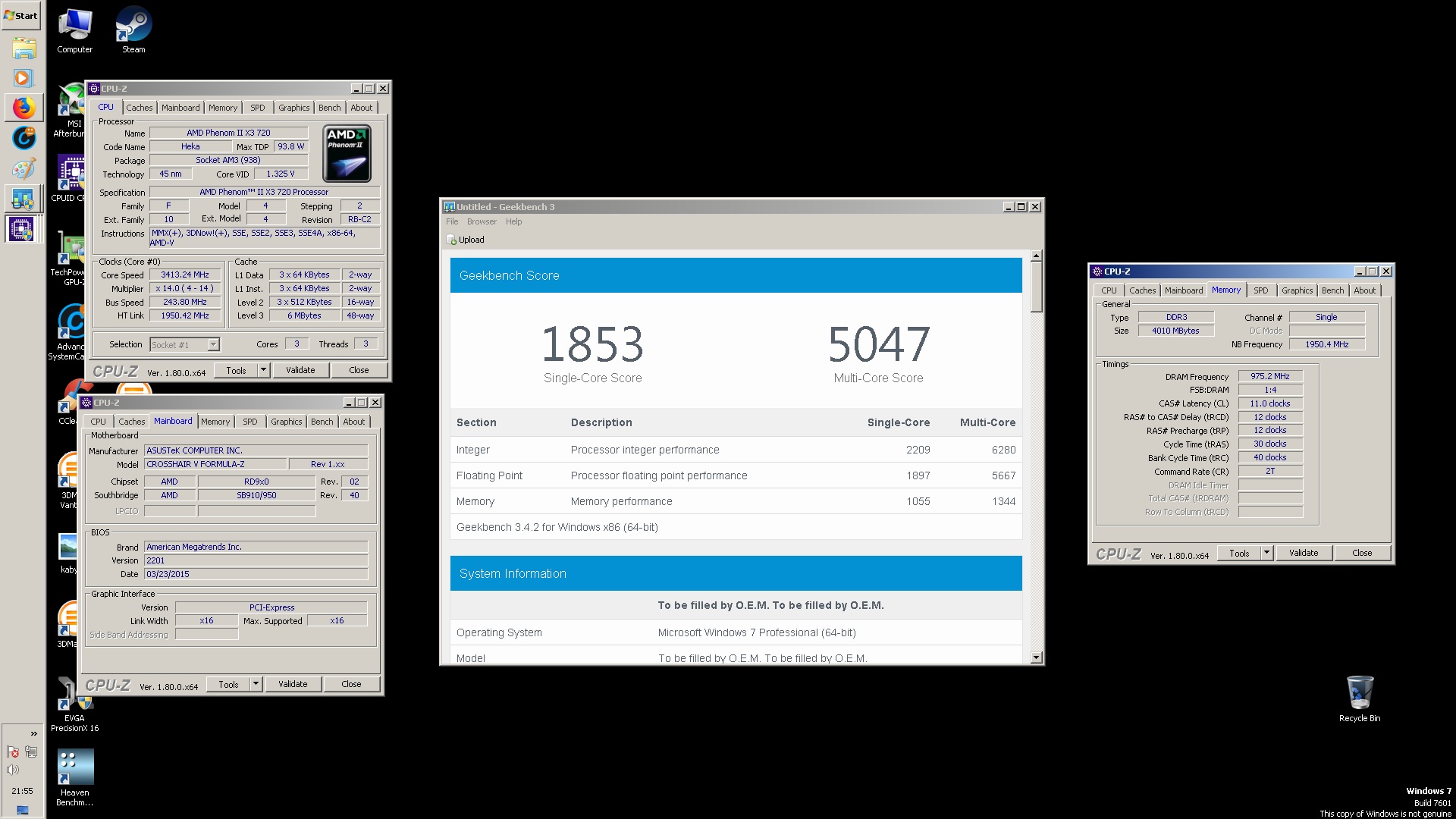Open the Action Center flag tray icon

(x=13, y=752)
